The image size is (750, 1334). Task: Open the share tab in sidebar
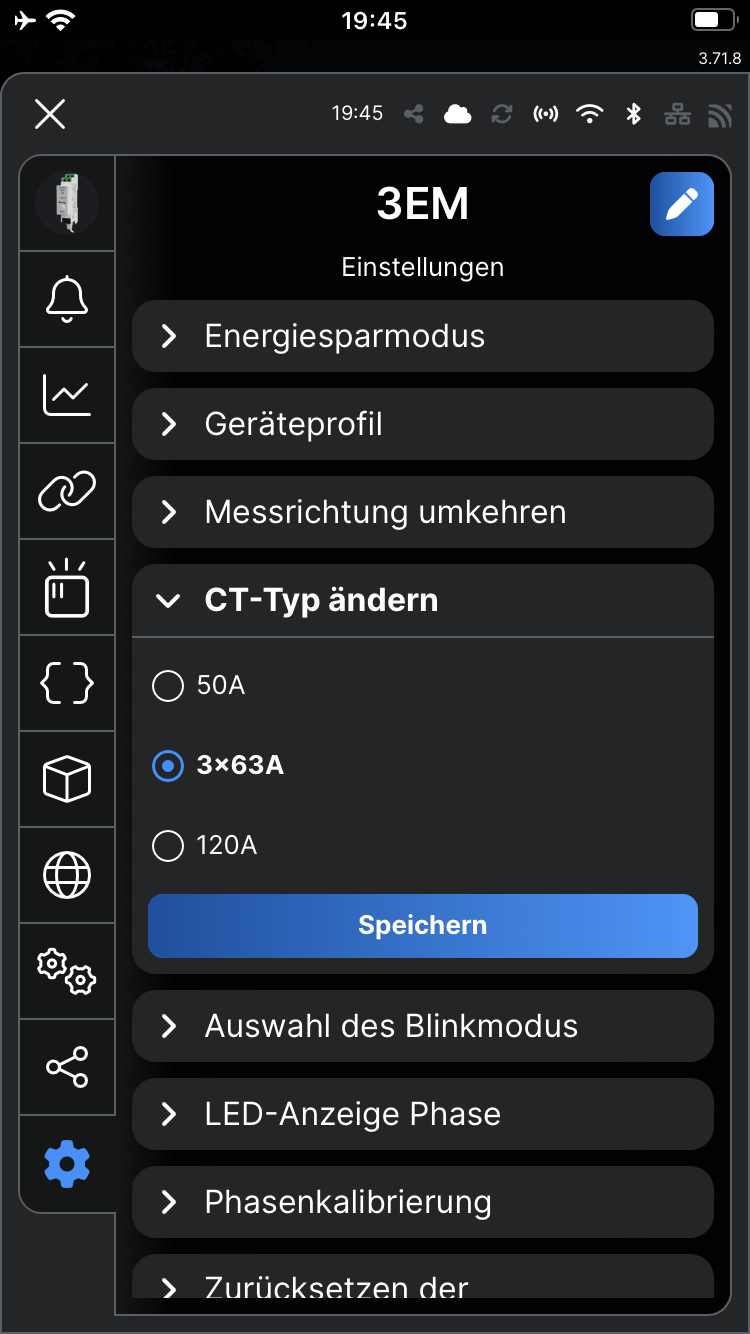pyautogui.click(x=67, y=1067)
